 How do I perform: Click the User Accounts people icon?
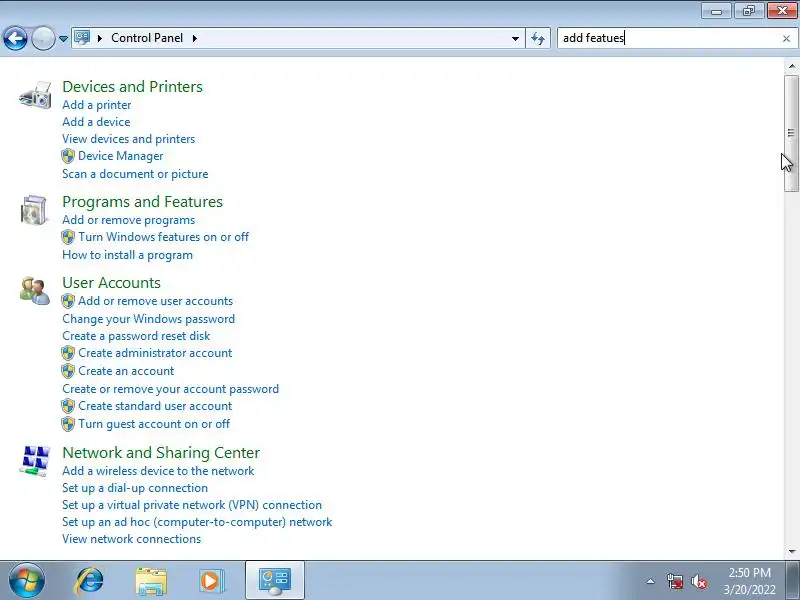35,291
